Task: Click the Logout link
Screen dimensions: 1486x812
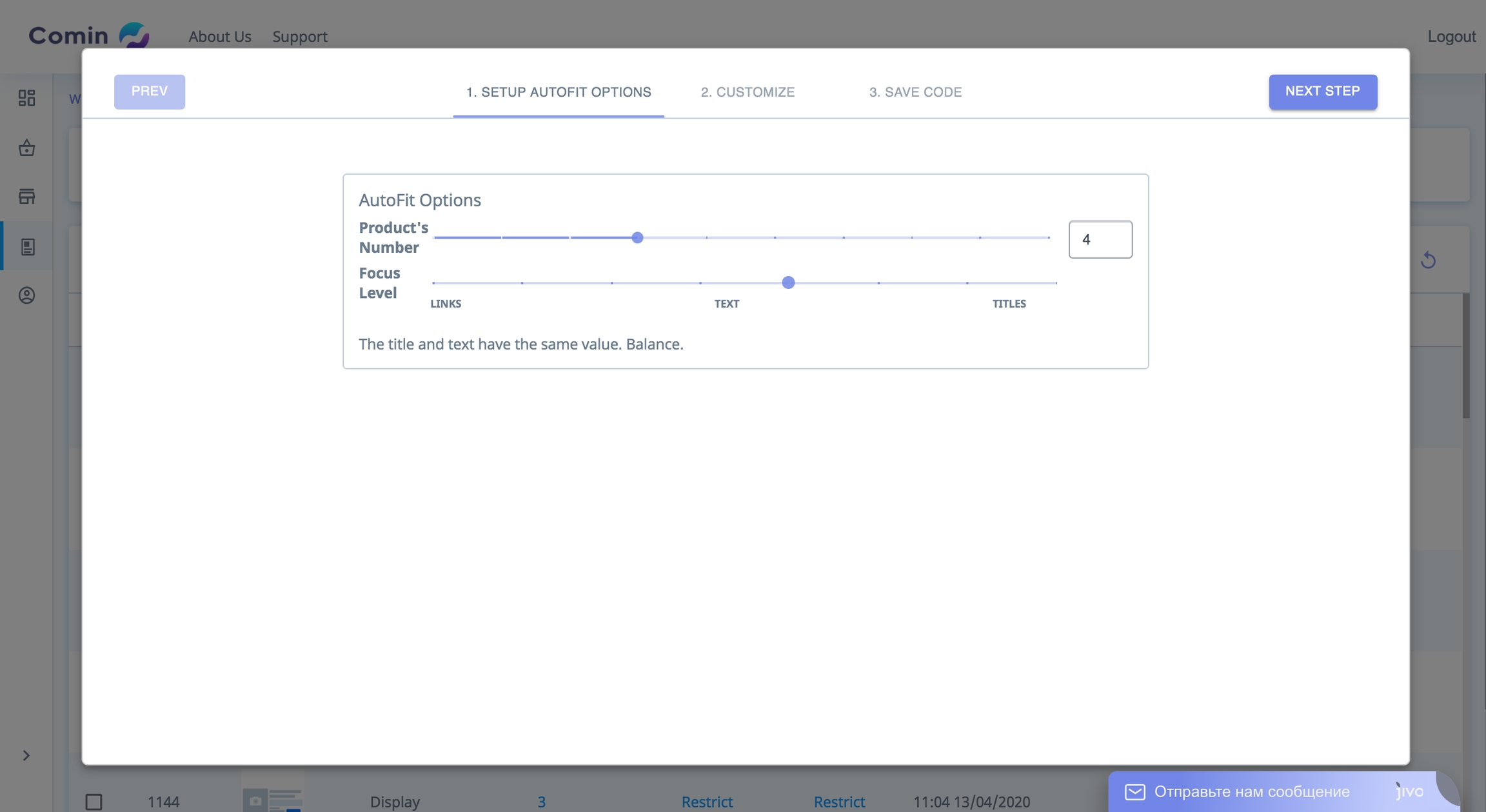Action: click(1451, 36)
